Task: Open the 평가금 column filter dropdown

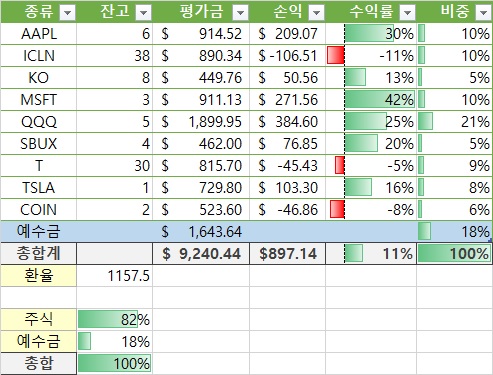Action: [x=240, y=13]
